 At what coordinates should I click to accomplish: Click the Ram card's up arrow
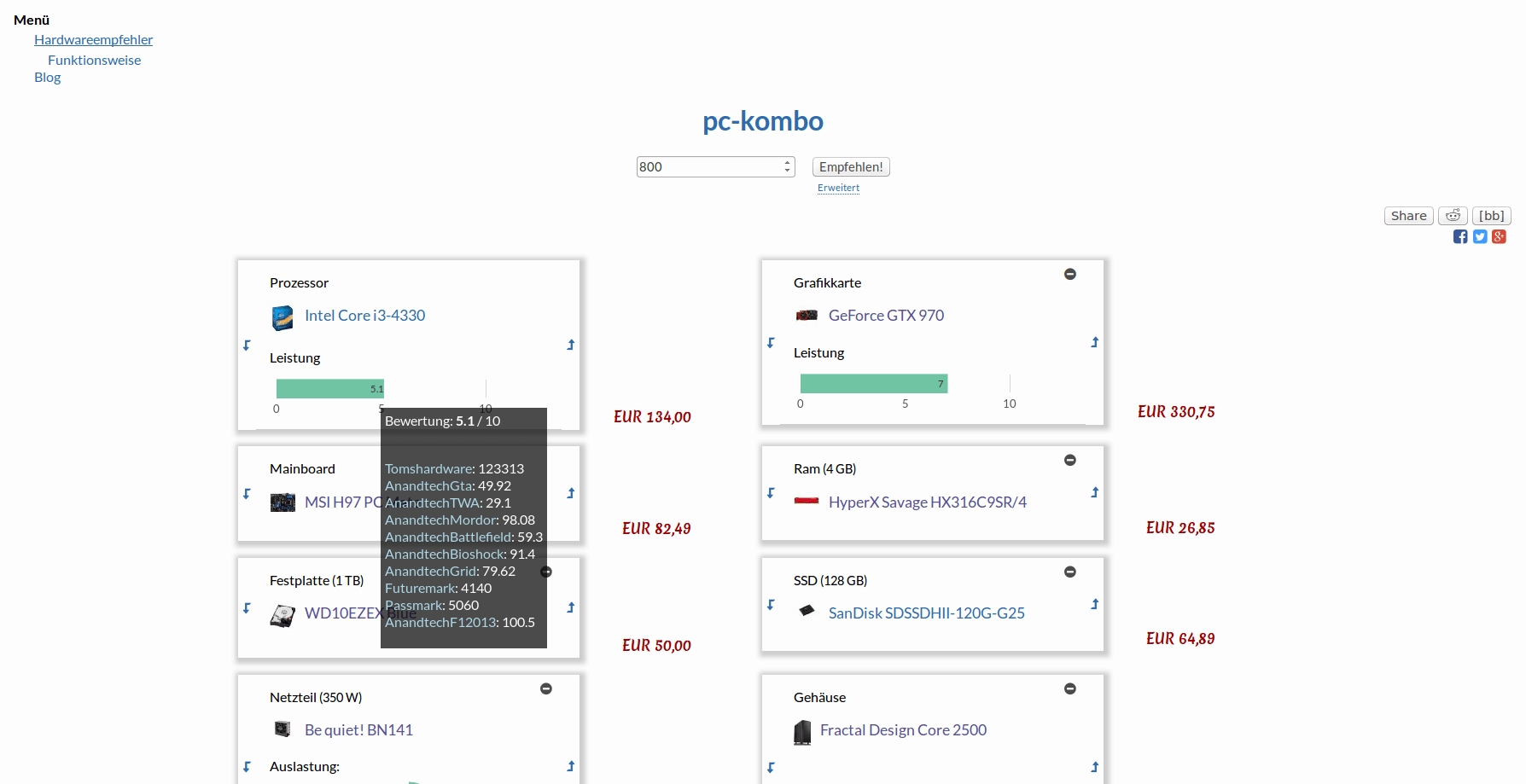1095,492
